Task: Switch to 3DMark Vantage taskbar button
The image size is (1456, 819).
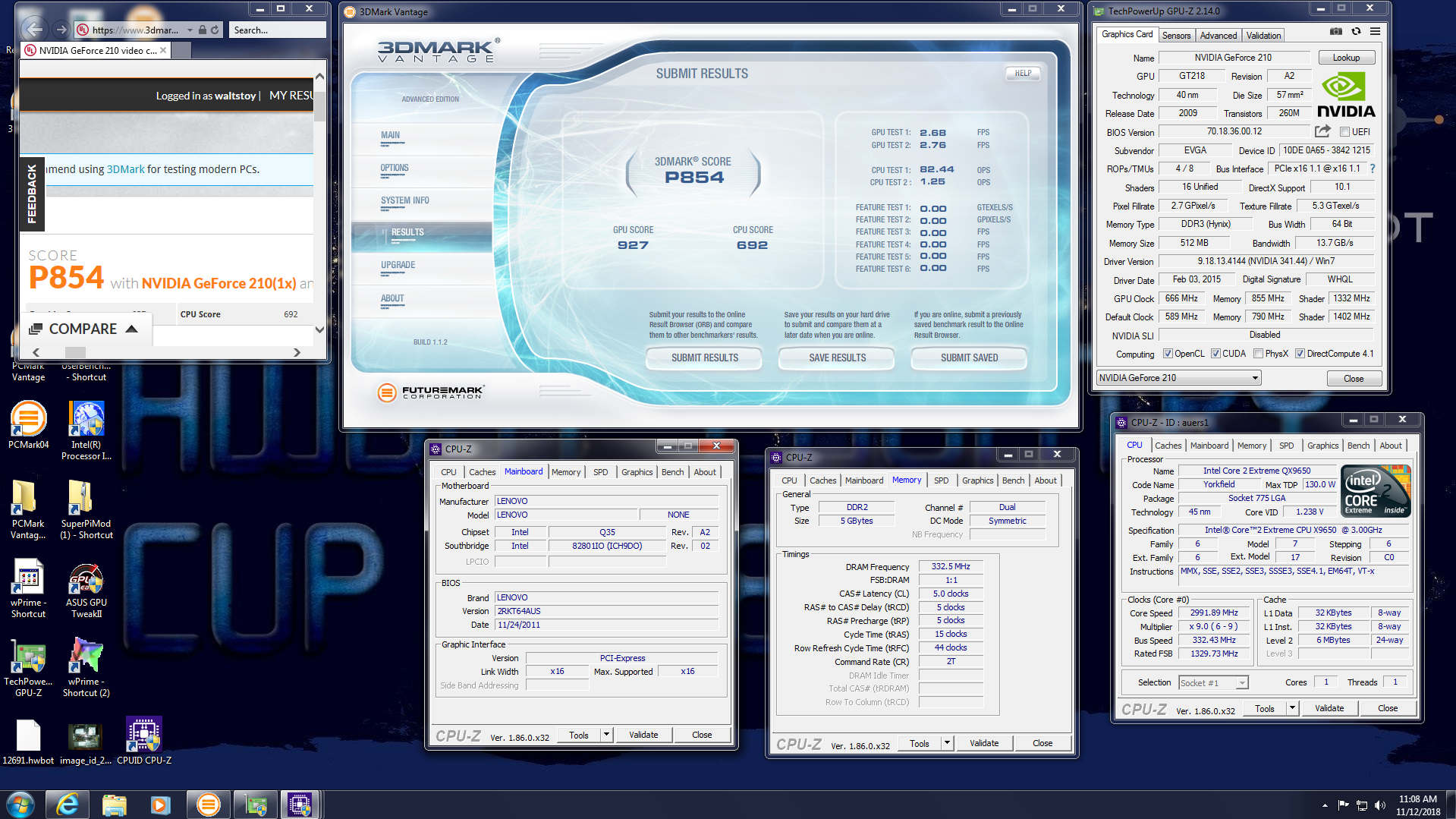Action: (208, 805)
